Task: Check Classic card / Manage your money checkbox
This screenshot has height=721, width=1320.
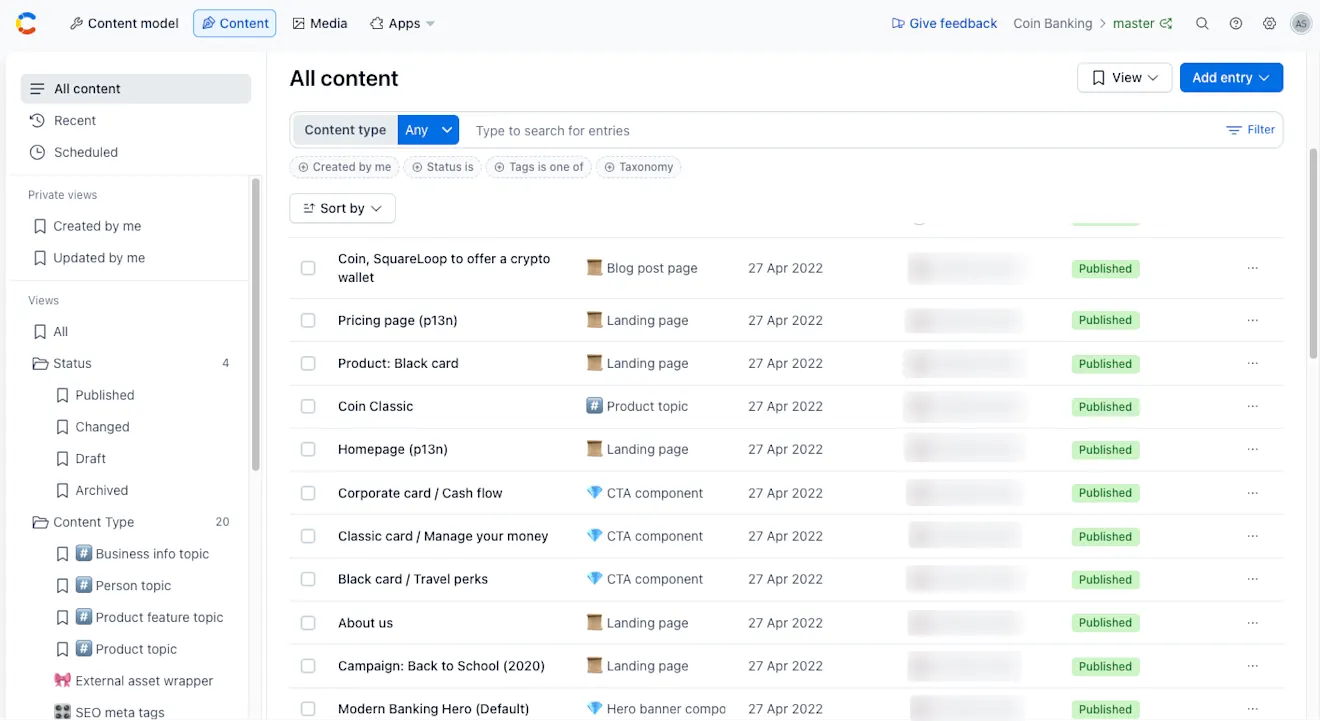Action: point(308,536)
